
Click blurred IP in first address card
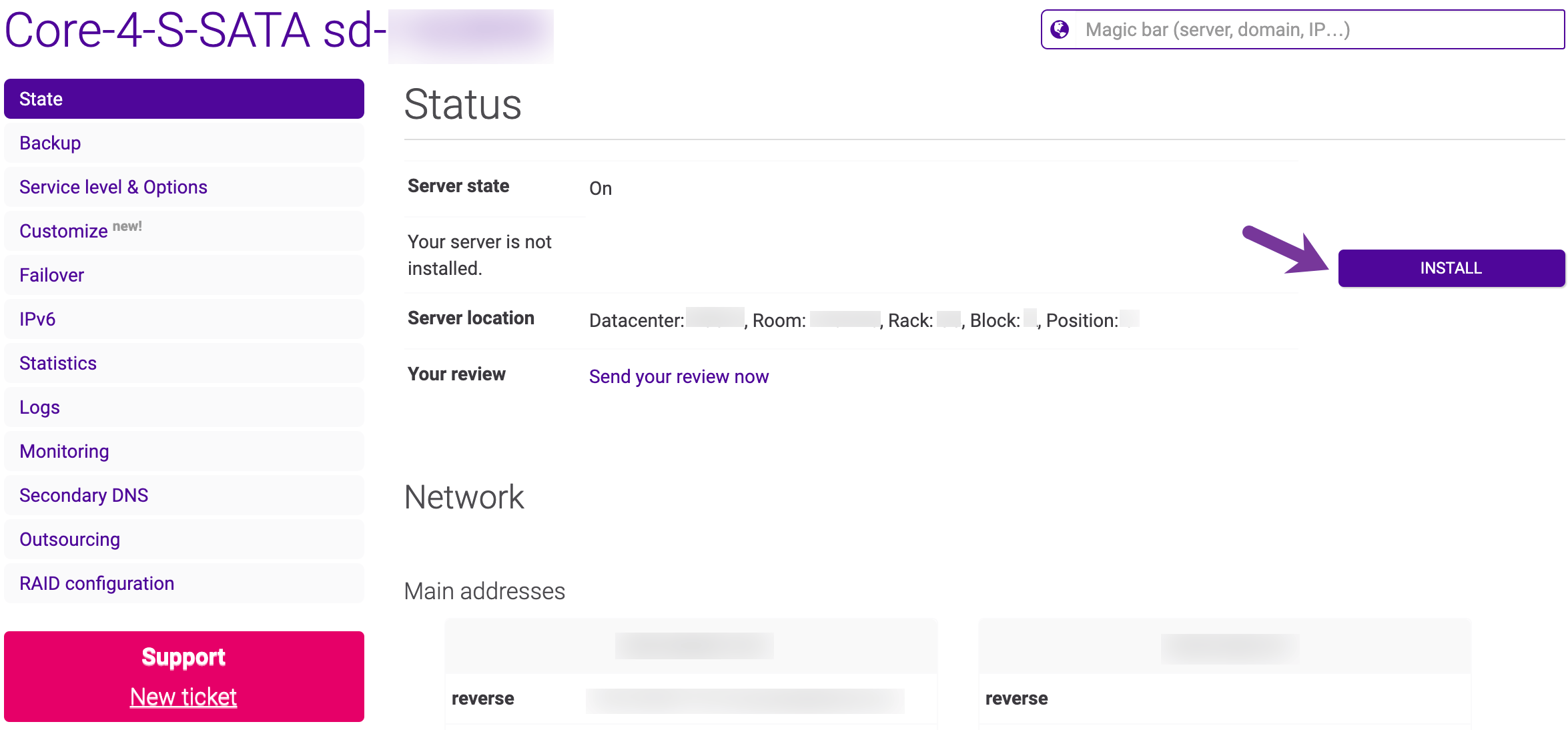[694, 646]
